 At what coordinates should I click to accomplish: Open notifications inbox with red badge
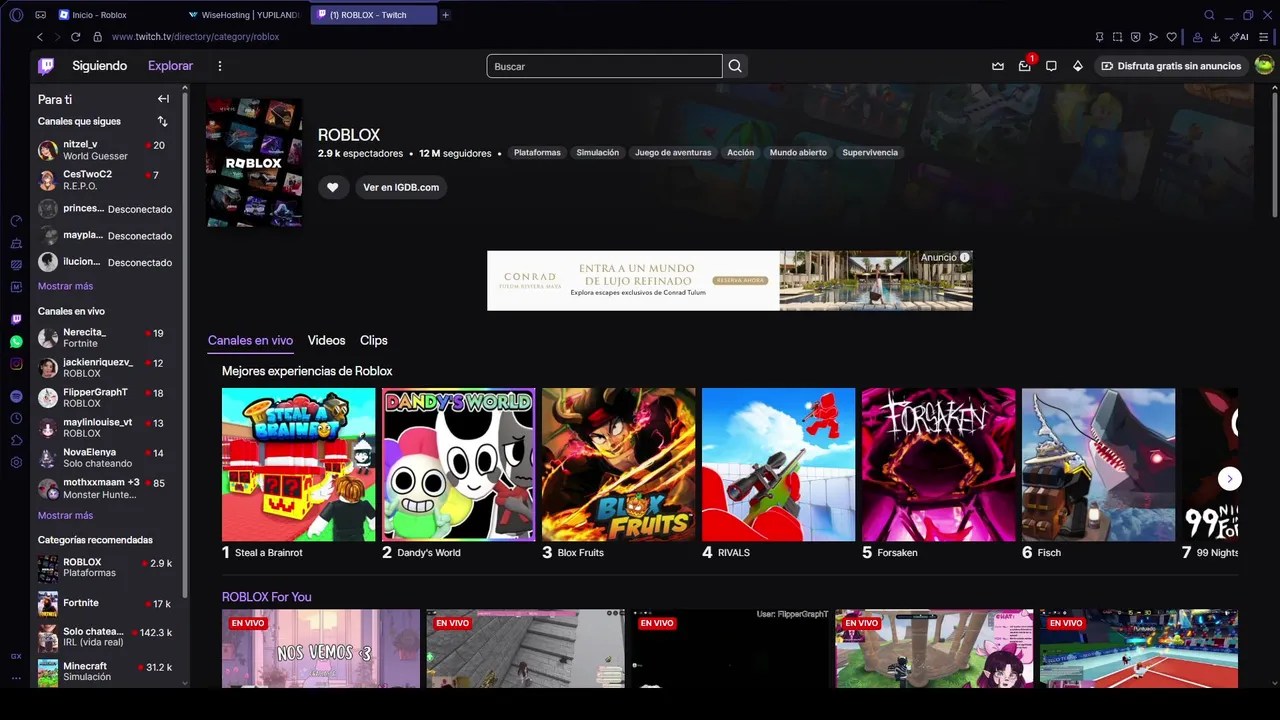pos(1025,66)
